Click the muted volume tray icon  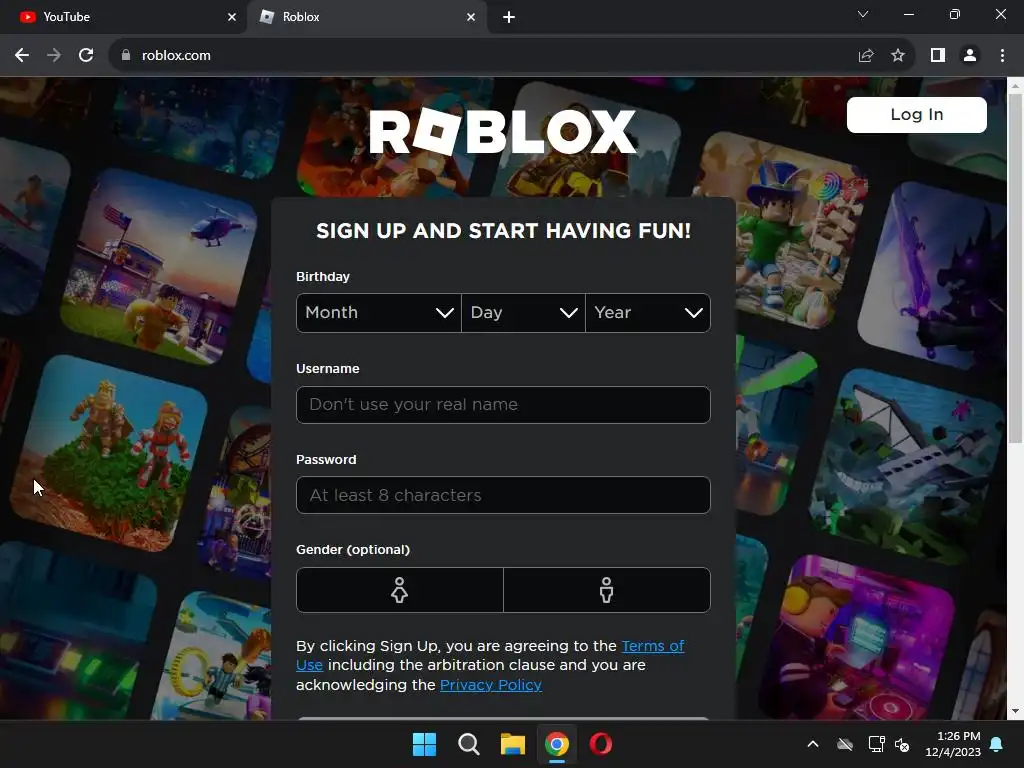[902, 744]
